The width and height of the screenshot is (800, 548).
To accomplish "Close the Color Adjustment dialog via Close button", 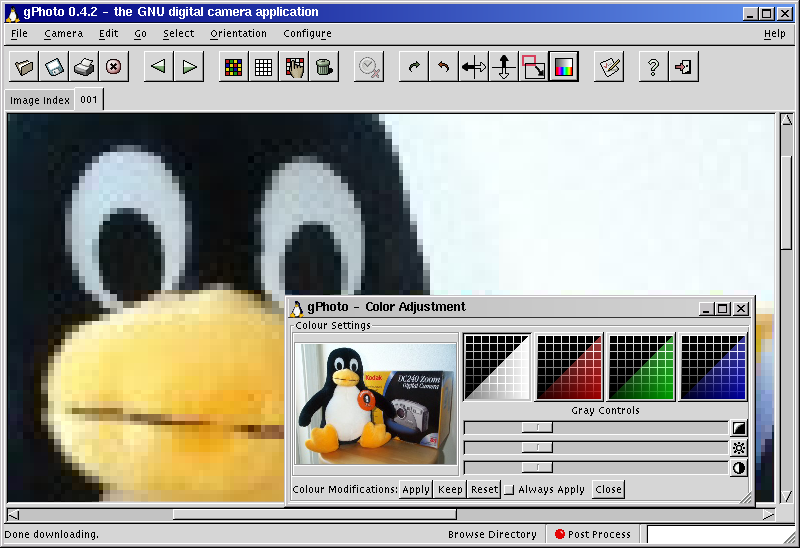I will [608, 489].
